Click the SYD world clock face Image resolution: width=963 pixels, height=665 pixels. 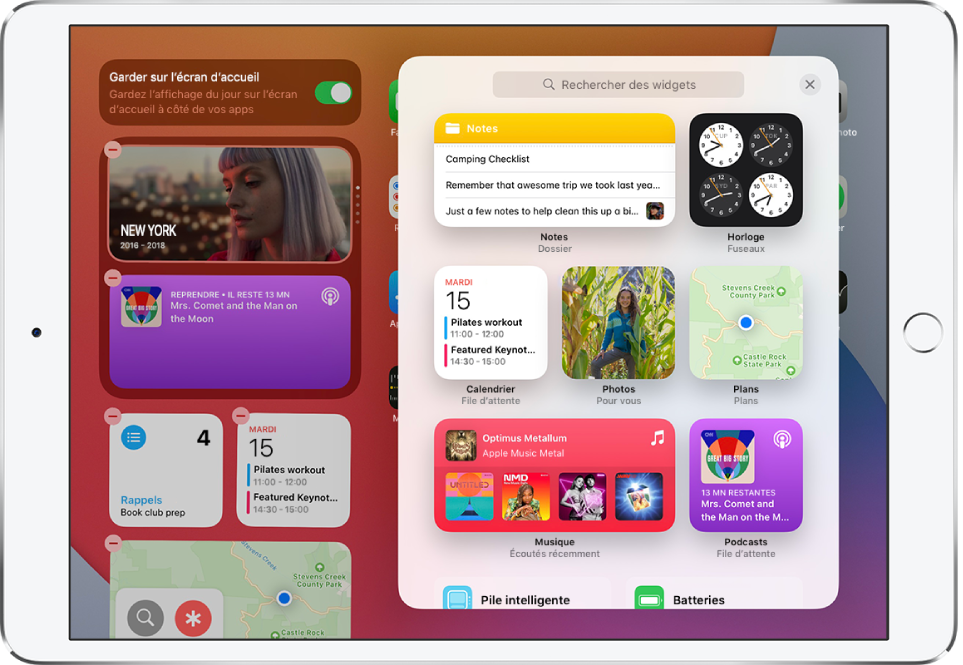(x=720, y=195)
